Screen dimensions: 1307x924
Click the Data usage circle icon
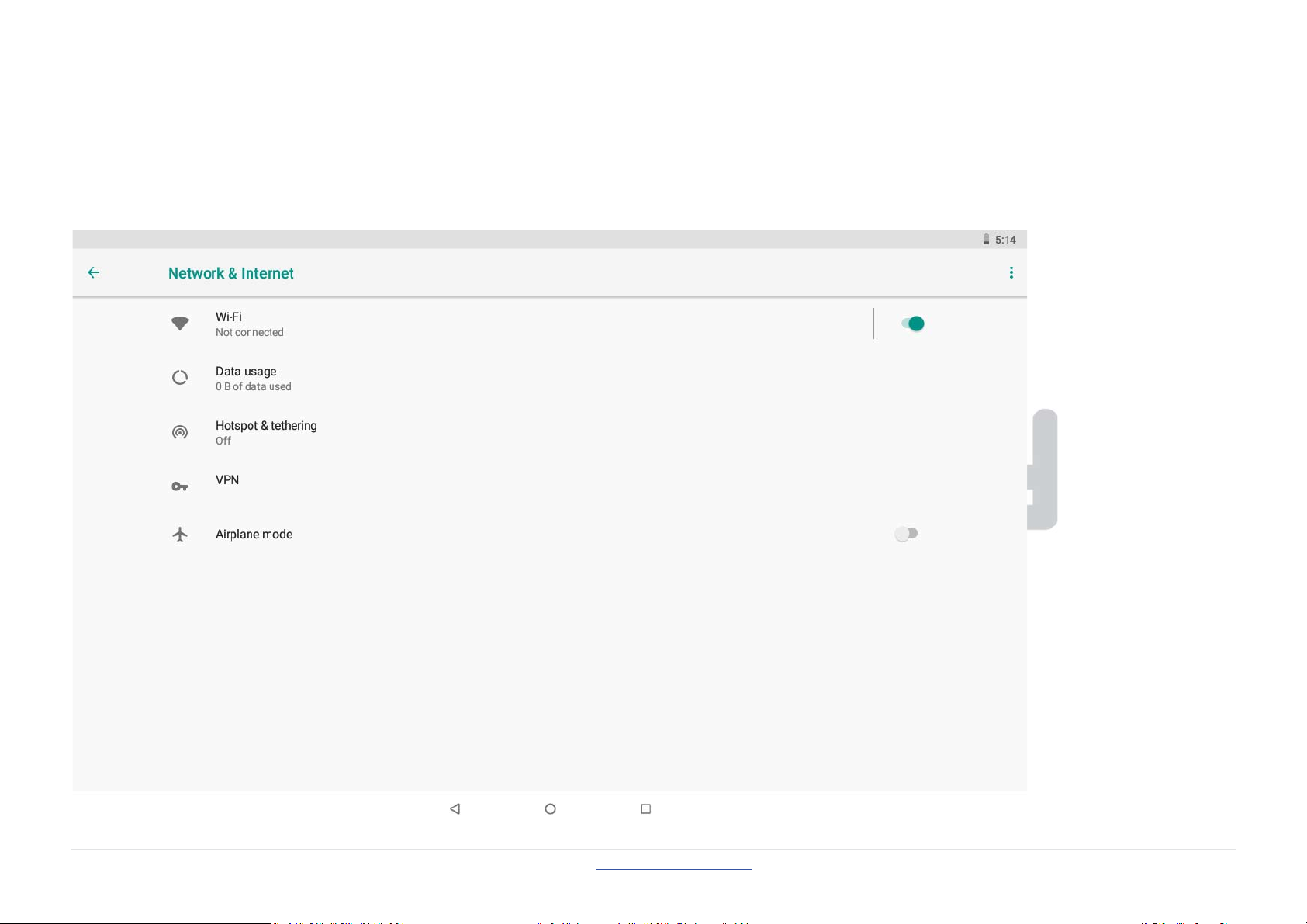180,378
